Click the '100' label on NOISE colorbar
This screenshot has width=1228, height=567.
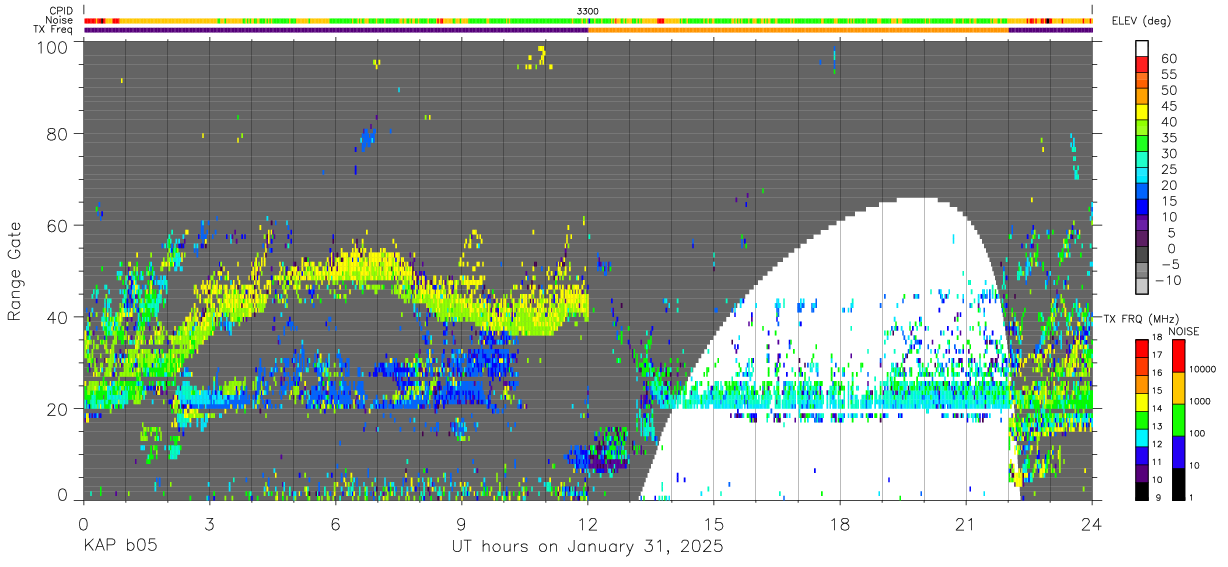pyautogui.click(x=1197, y=434)
